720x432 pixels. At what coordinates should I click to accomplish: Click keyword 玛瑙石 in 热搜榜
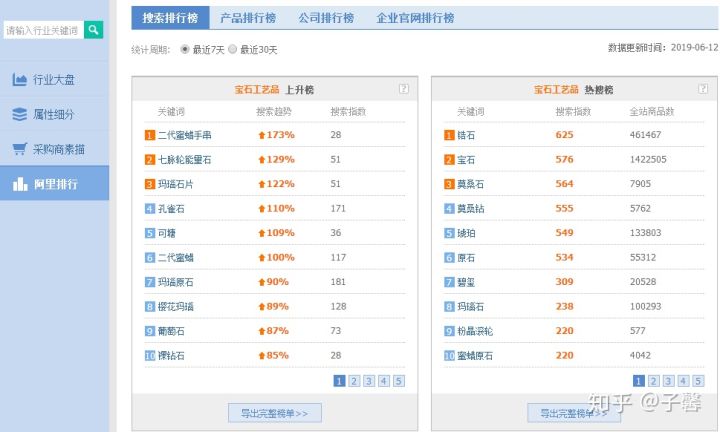[471, 307]
